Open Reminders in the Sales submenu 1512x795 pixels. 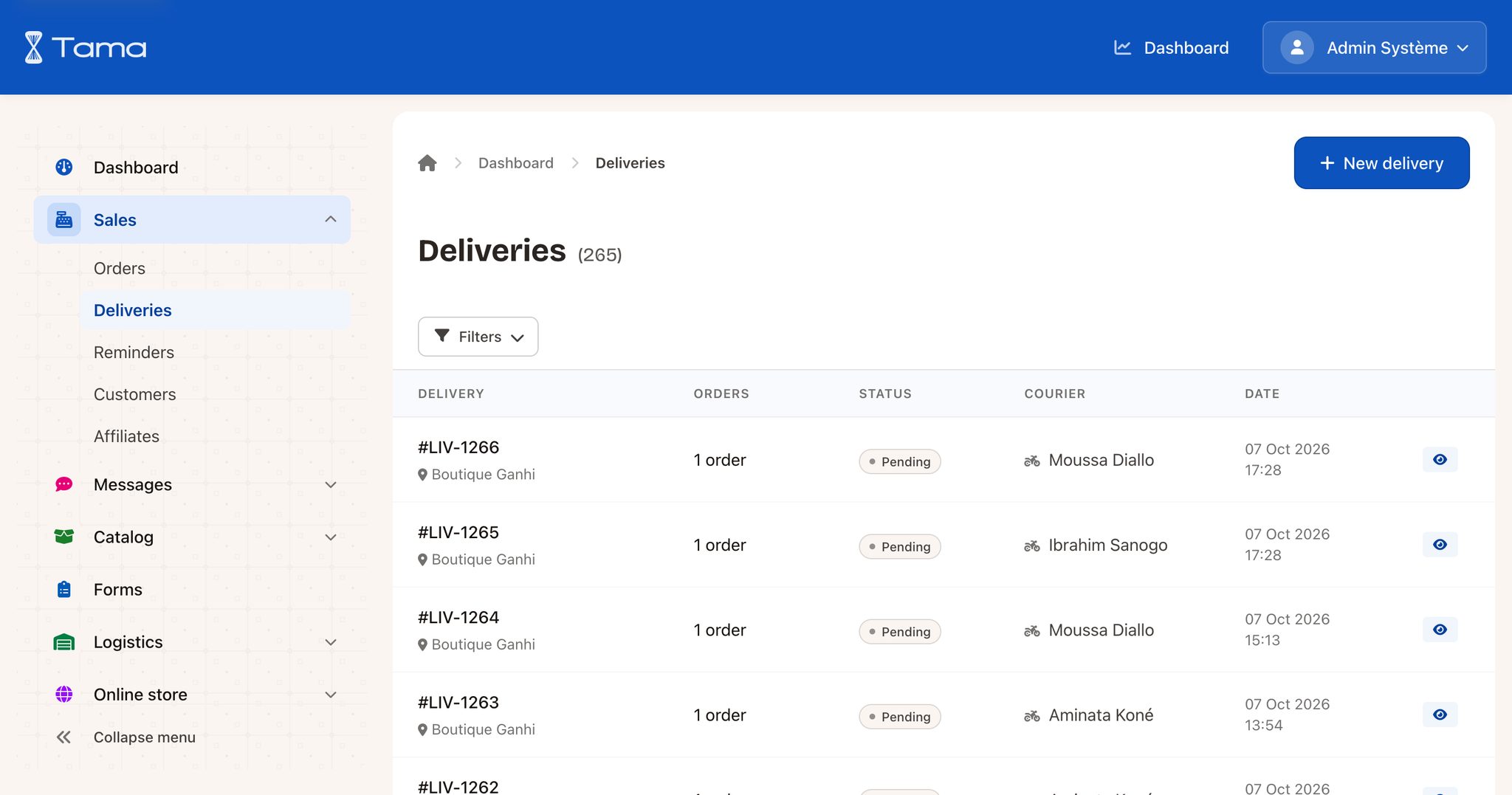coord(134,352)
